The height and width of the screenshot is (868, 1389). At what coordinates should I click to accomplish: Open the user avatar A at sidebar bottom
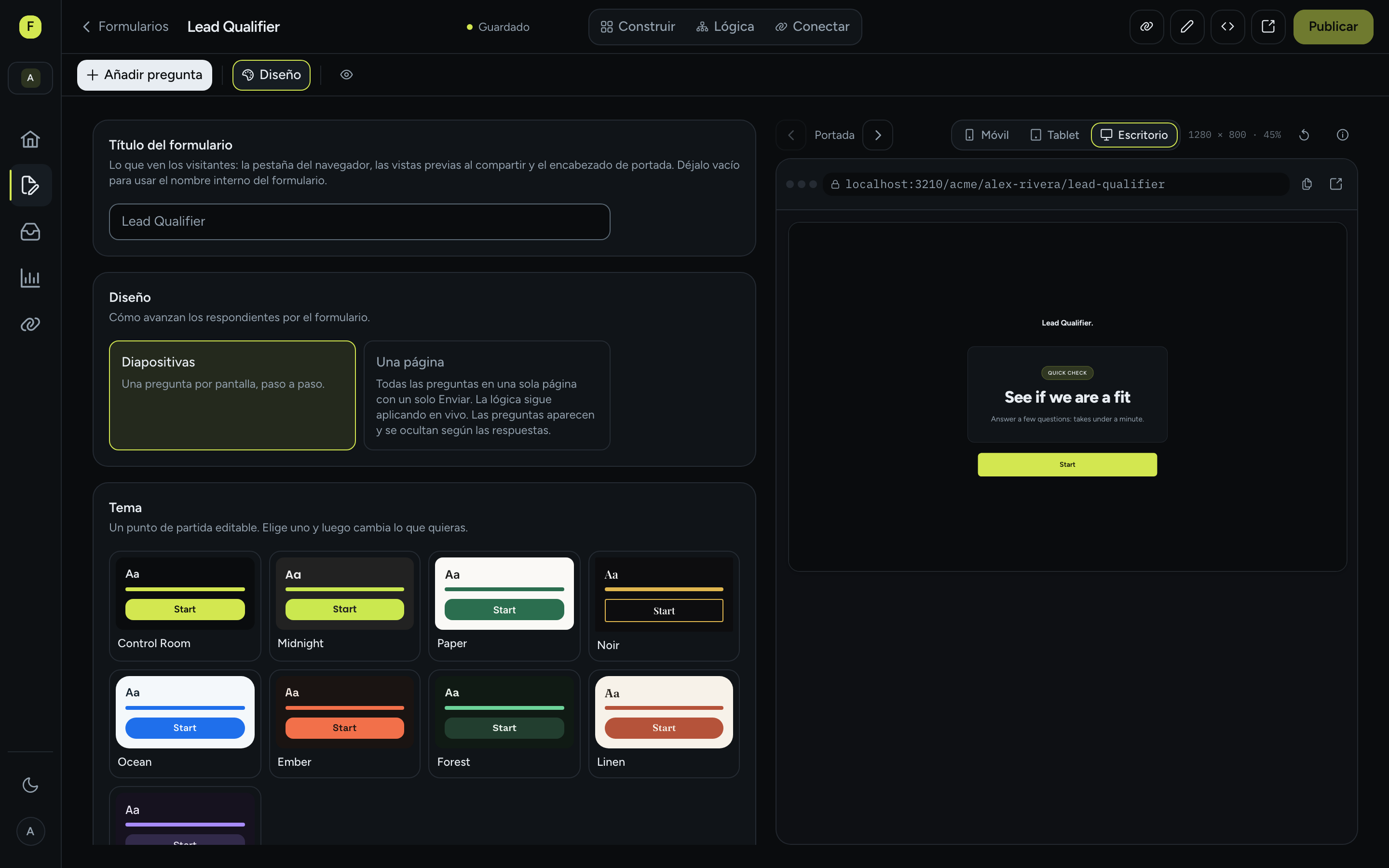coord(30,831)
